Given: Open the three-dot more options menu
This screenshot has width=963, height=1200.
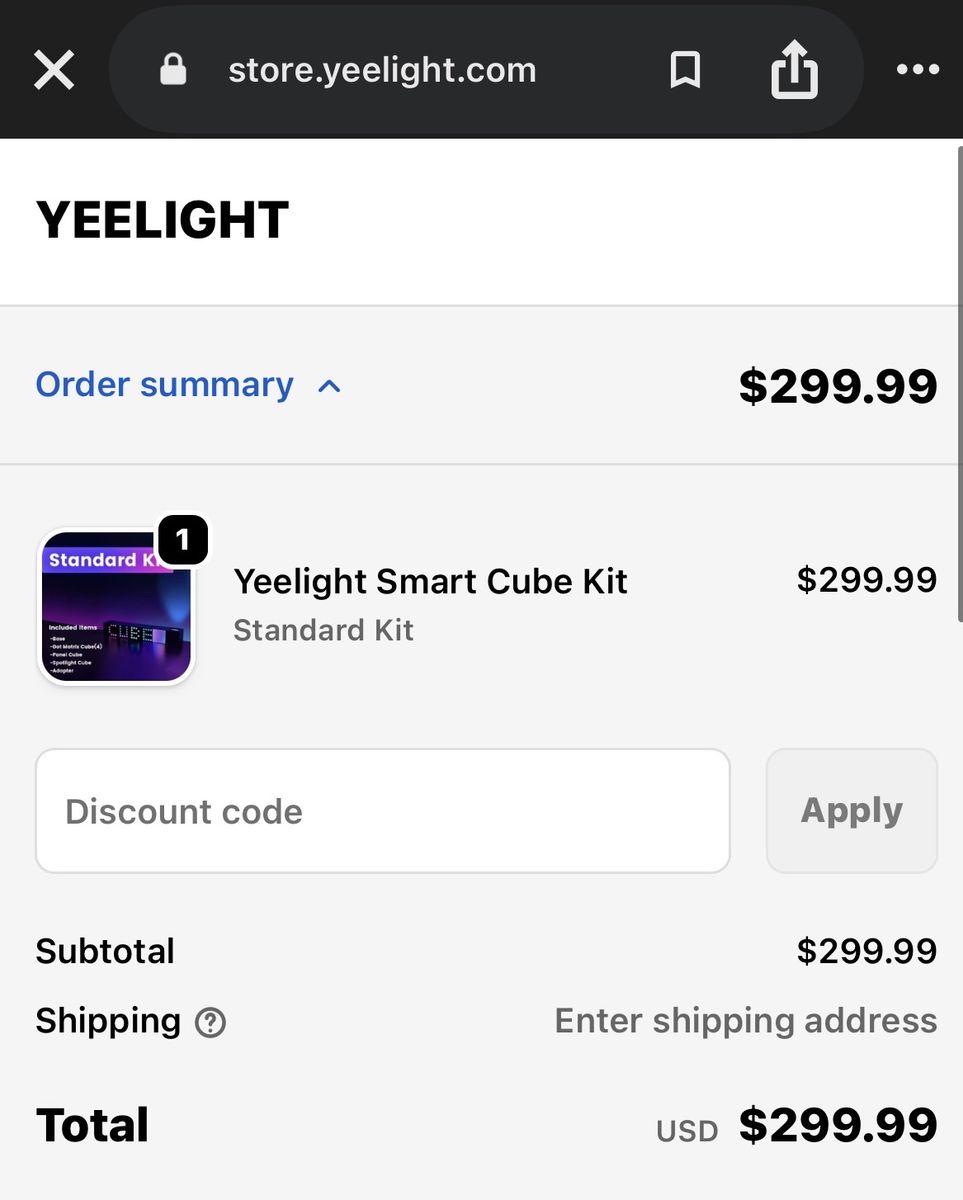Looking at the screenshot, I should coord(917,70).
